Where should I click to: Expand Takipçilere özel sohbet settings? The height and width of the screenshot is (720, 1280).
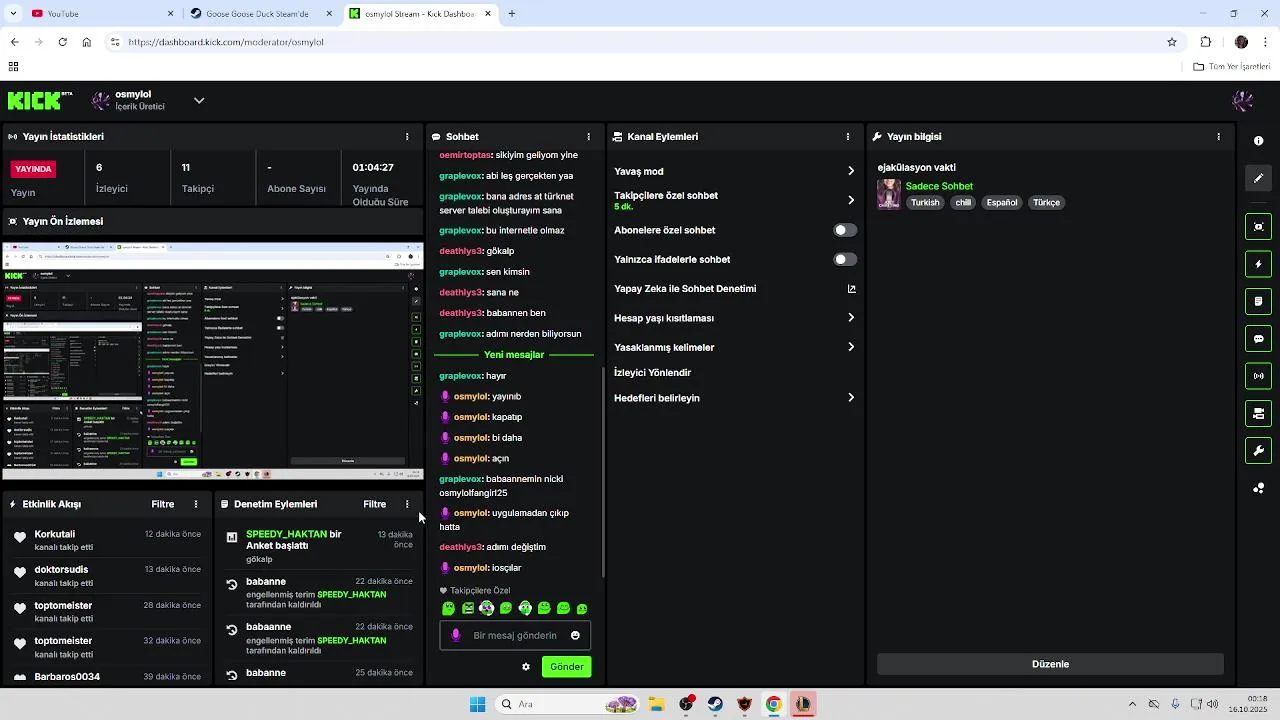851,200
